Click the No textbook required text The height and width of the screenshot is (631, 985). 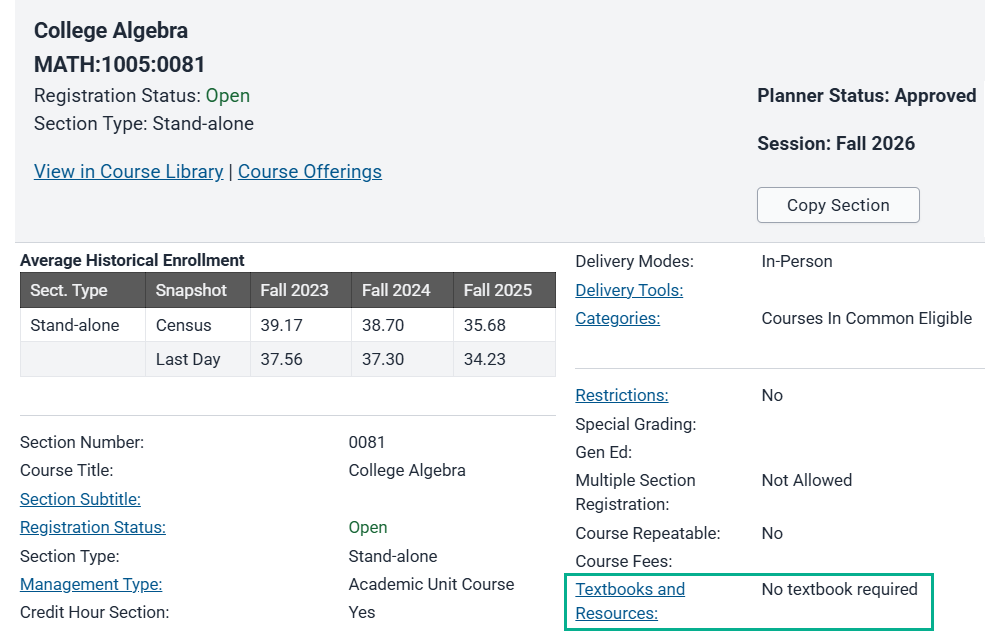[x=839, y=590]
